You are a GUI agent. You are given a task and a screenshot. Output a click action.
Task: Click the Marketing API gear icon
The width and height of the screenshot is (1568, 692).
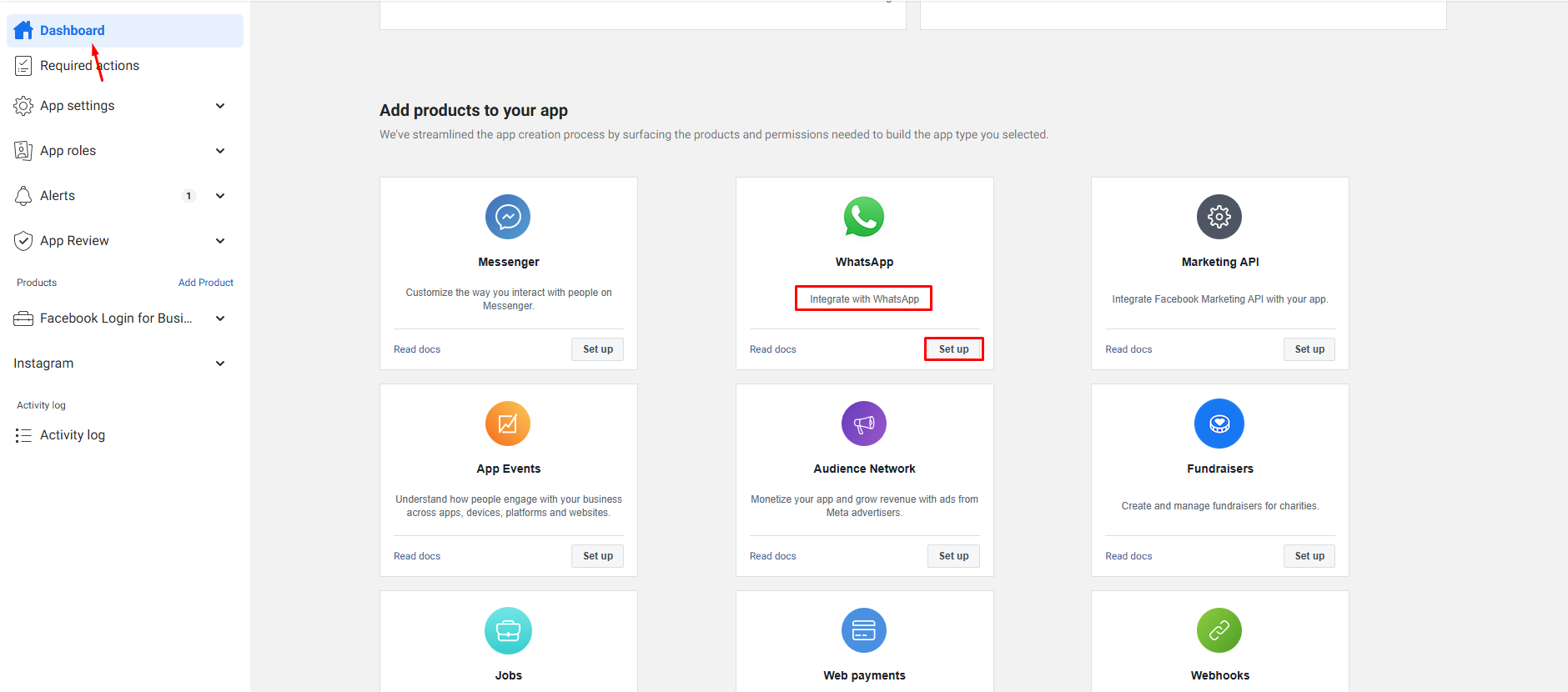(x=1219, y=217)
